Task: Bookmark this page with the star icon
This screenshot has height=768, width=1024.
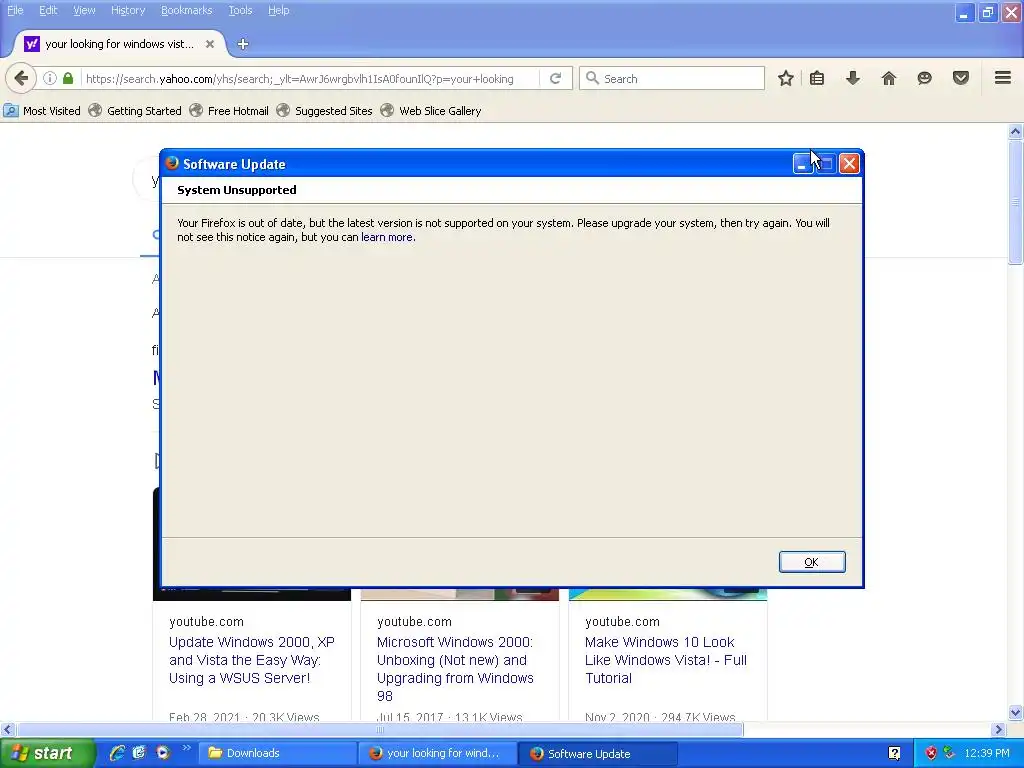Action: [786, 78]
